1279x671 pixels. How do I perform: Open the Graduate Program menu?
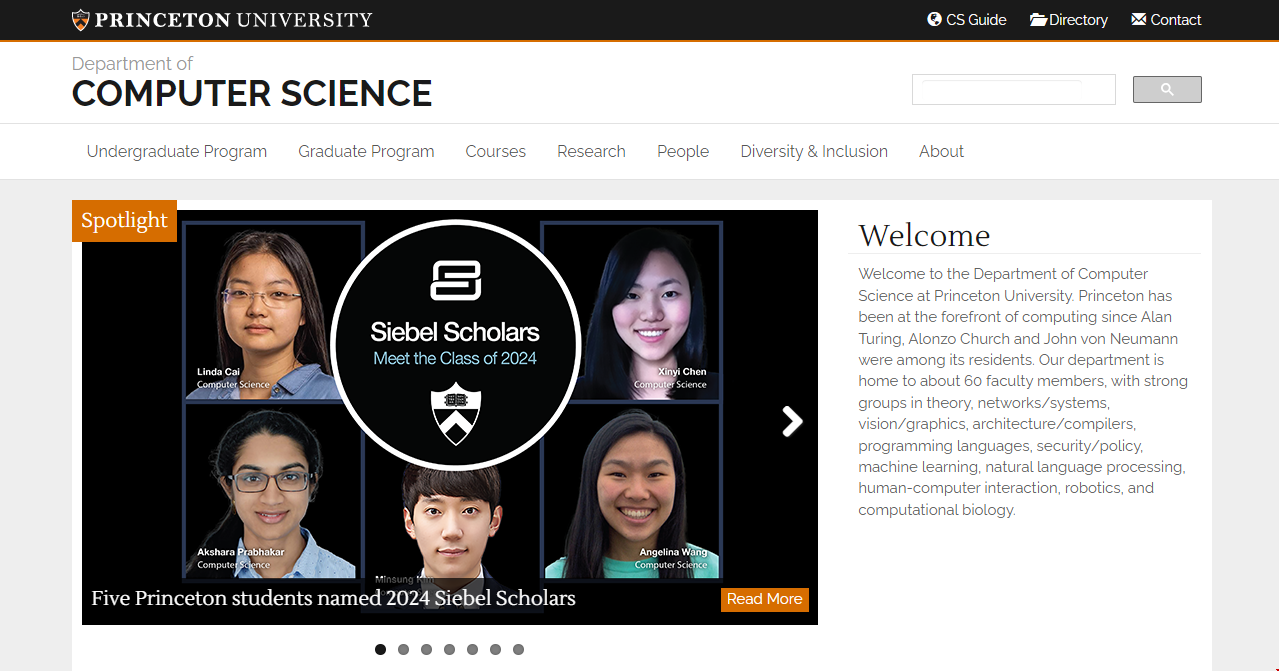(366, 151)
